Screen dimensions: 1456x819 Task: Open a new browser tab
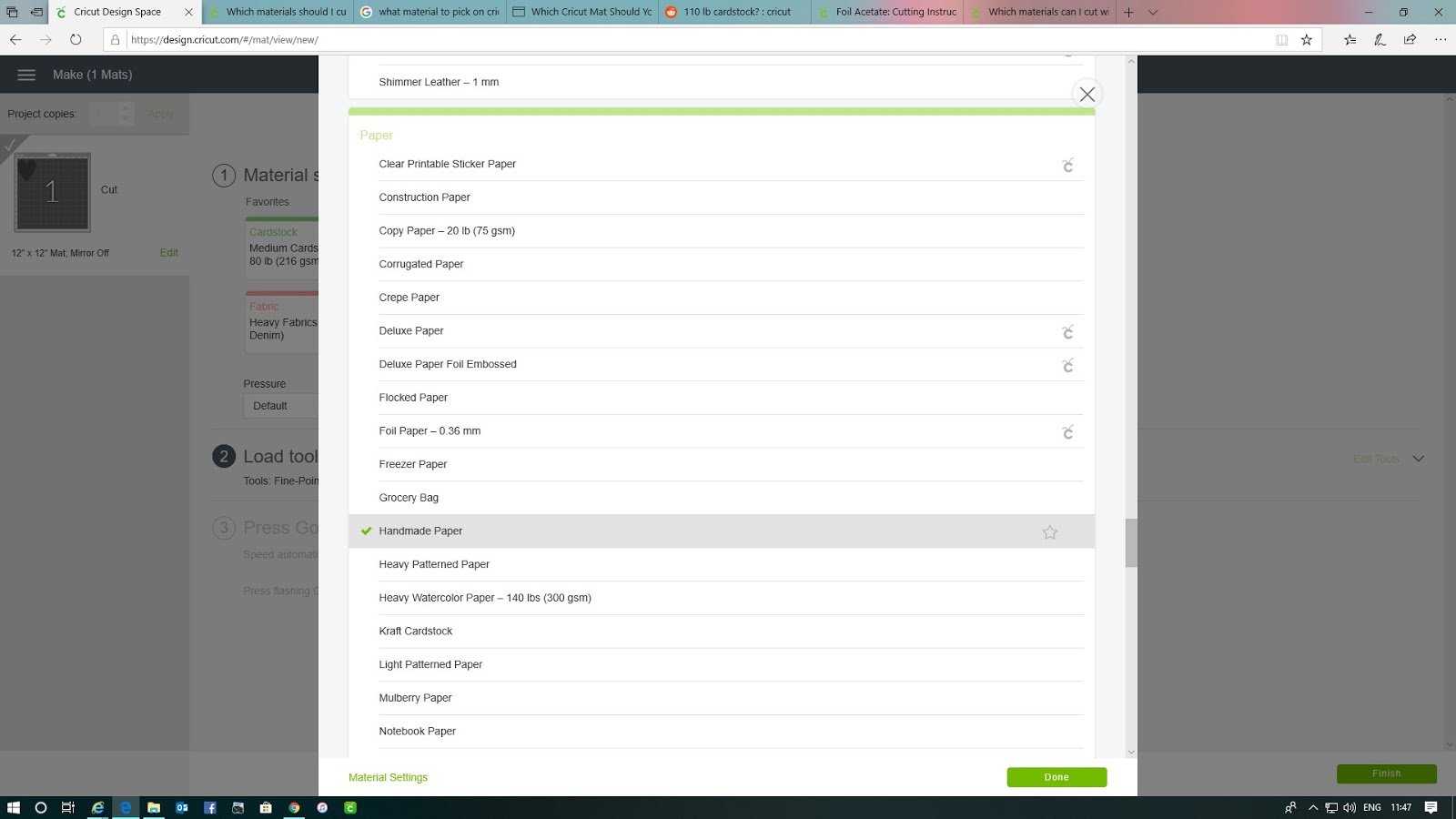(x=1128, y=12)
